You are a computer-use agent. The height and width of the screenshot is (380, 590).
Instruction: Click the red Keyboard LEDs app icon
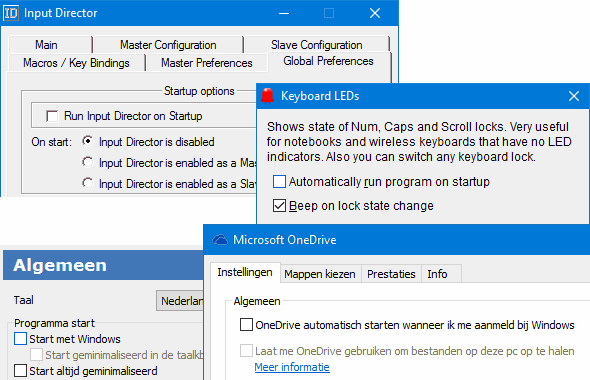[268, 96]
